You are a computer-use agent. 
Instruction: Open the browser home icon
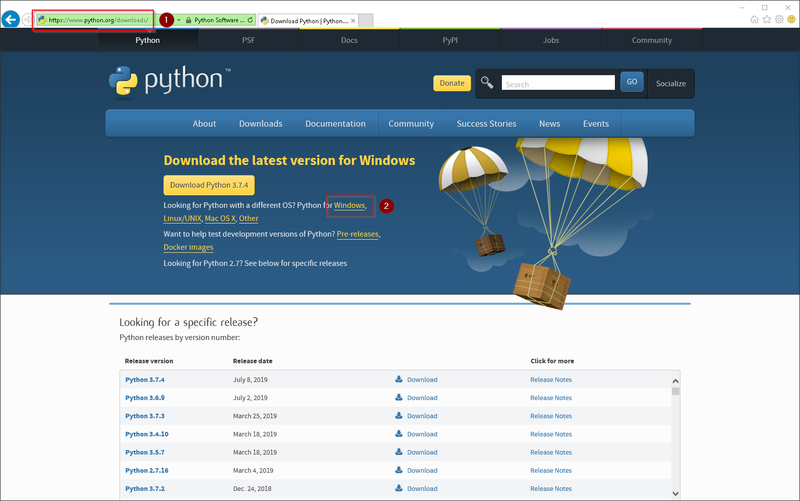(x=754, y=19)
